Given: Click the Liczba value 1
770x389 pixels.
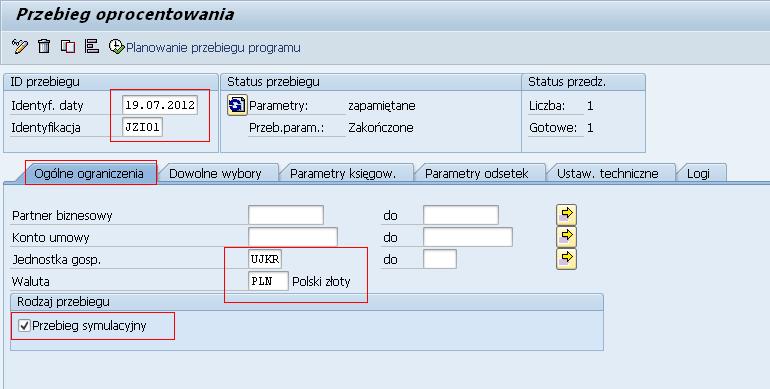Looking at the screenshot, I should coord(590,106).
